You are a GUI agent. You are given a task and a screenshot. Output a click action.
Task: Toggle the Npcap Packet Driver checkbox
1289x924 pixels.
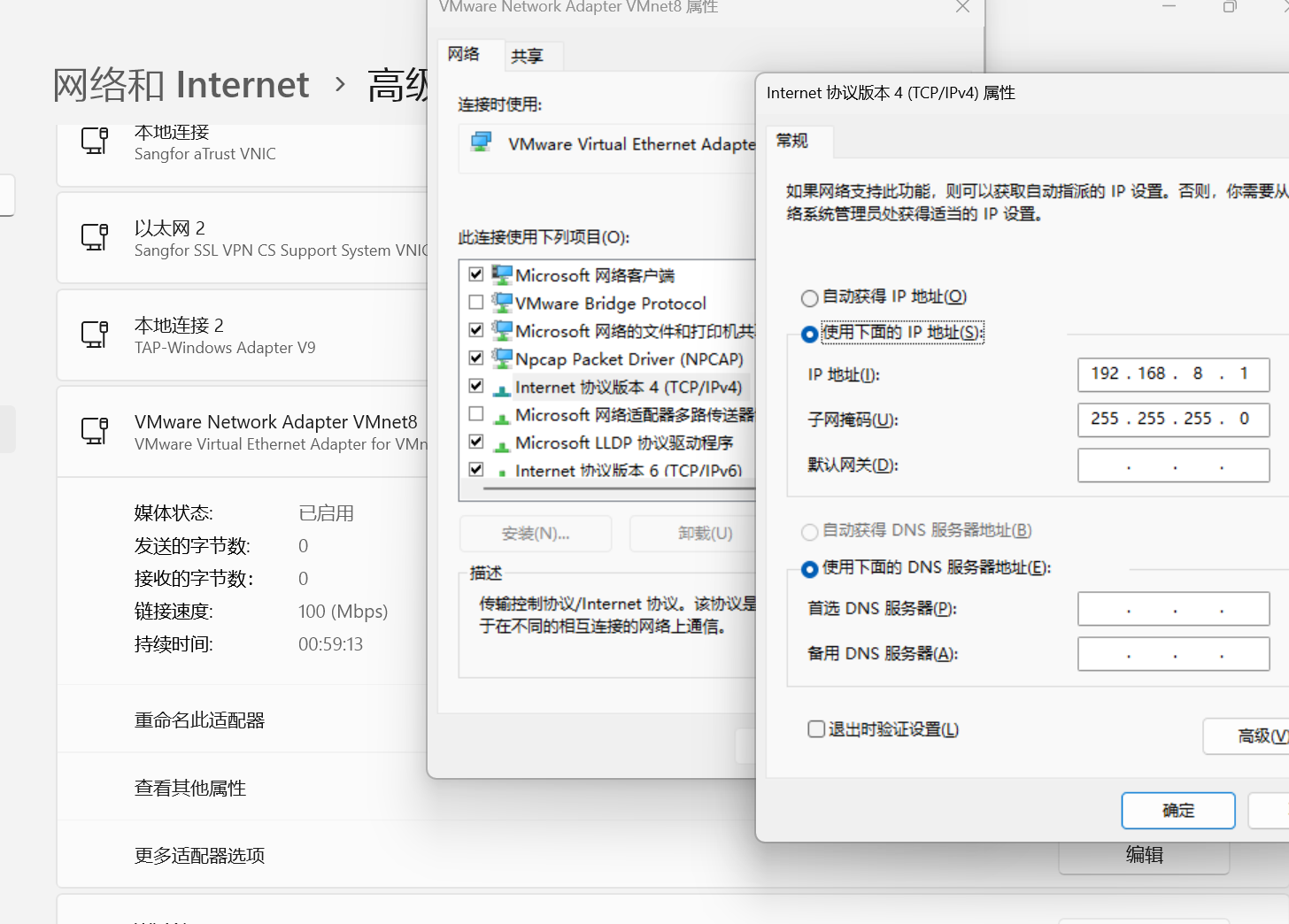click(x=476, y=358)
